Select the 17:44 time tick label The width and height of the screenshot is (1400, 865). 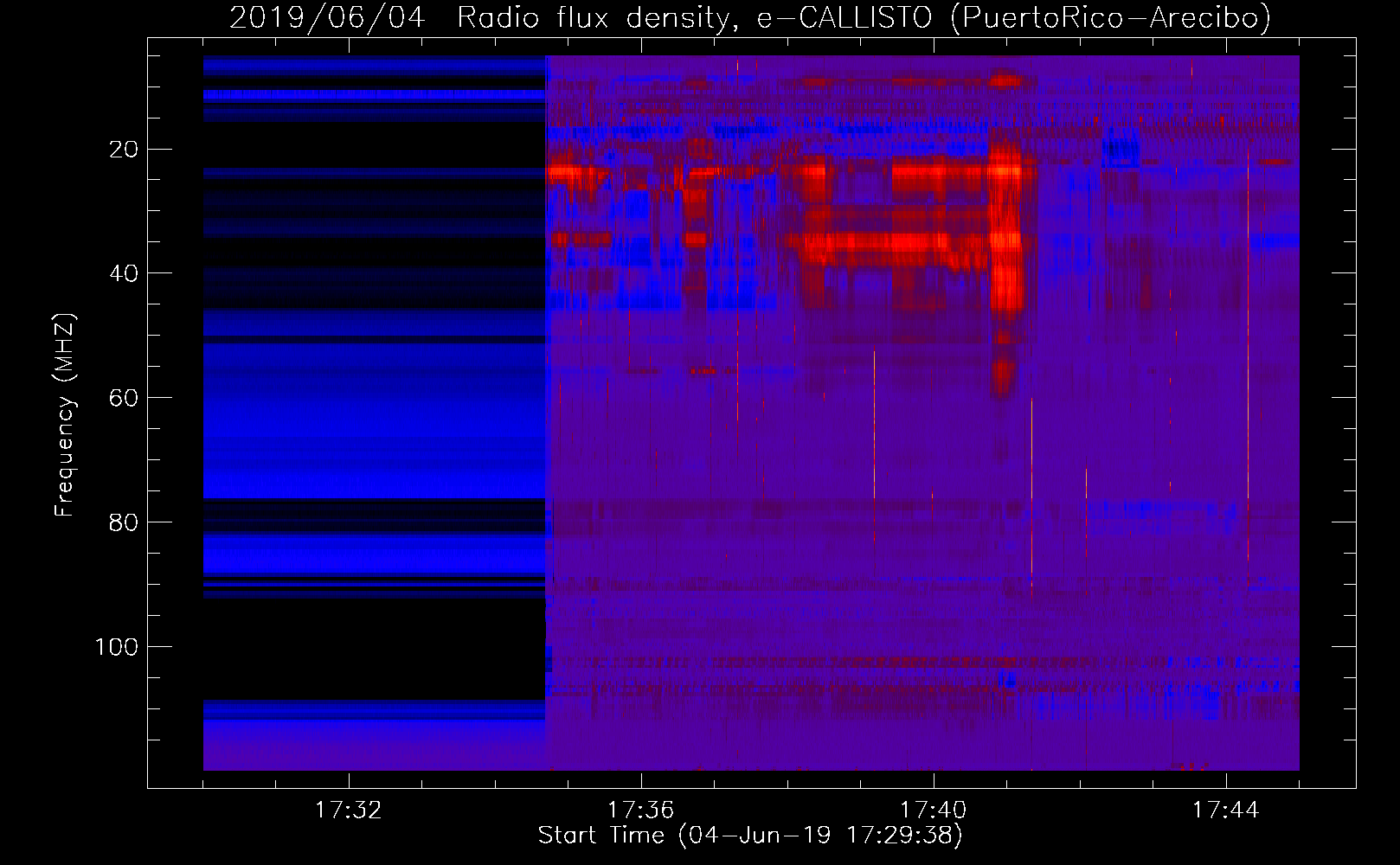tap(1225, 811)
